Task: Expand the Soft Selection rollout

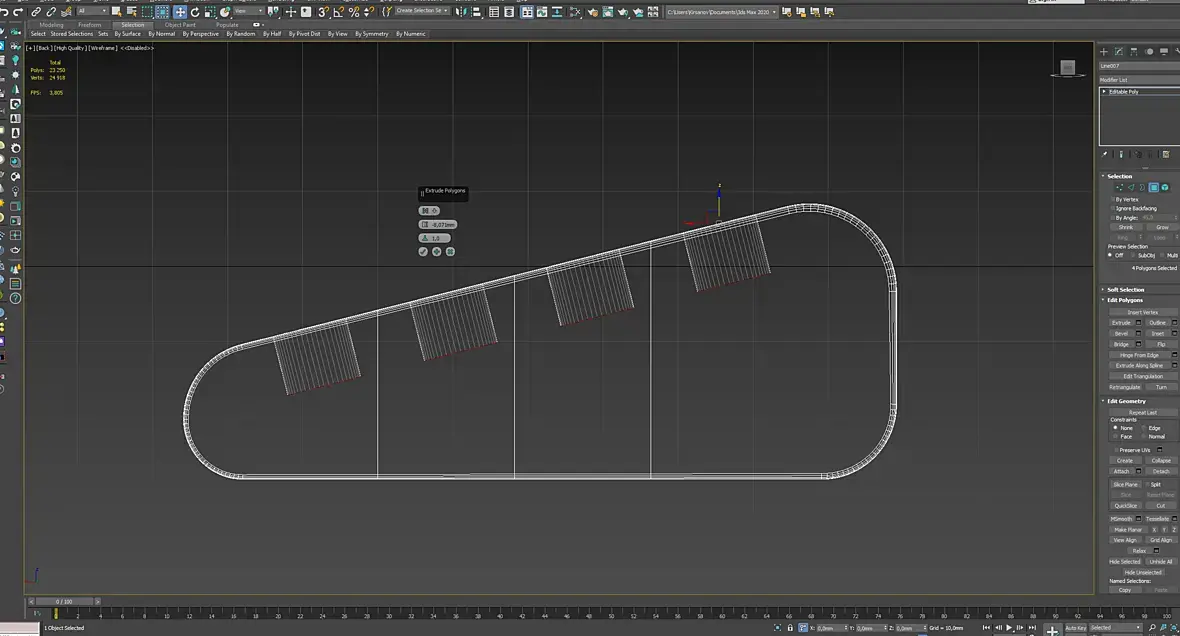Action: click(1125, 290)
